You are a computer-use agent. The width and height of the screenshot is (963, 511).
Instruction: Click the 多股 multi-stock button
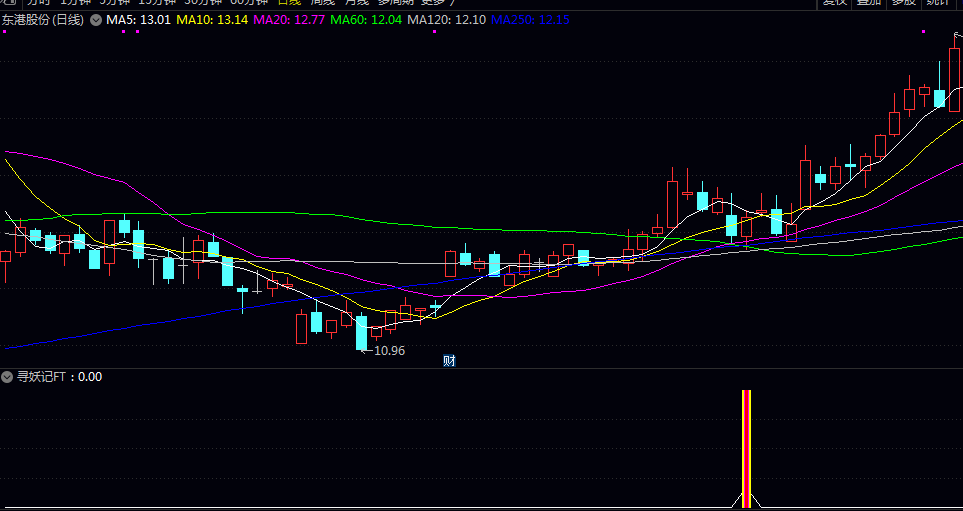coord(903,3)
